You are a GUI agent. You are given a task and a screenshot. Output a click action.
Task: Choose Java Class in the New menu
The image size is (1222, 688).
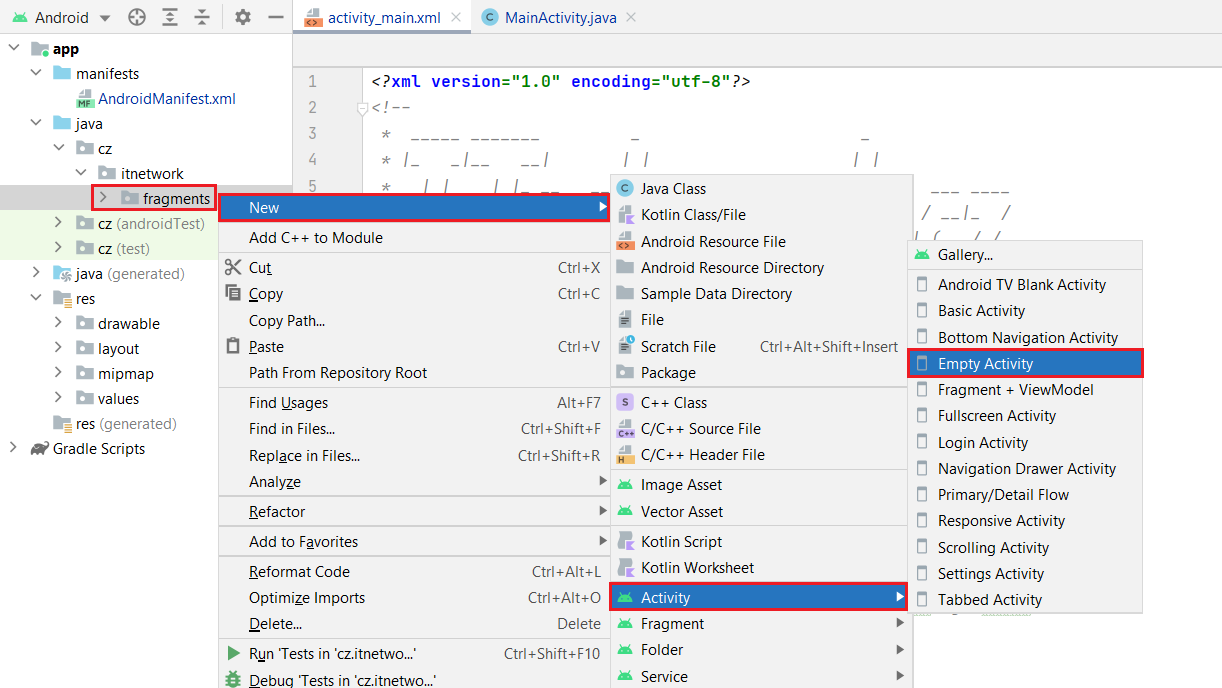tap(673, 189)
